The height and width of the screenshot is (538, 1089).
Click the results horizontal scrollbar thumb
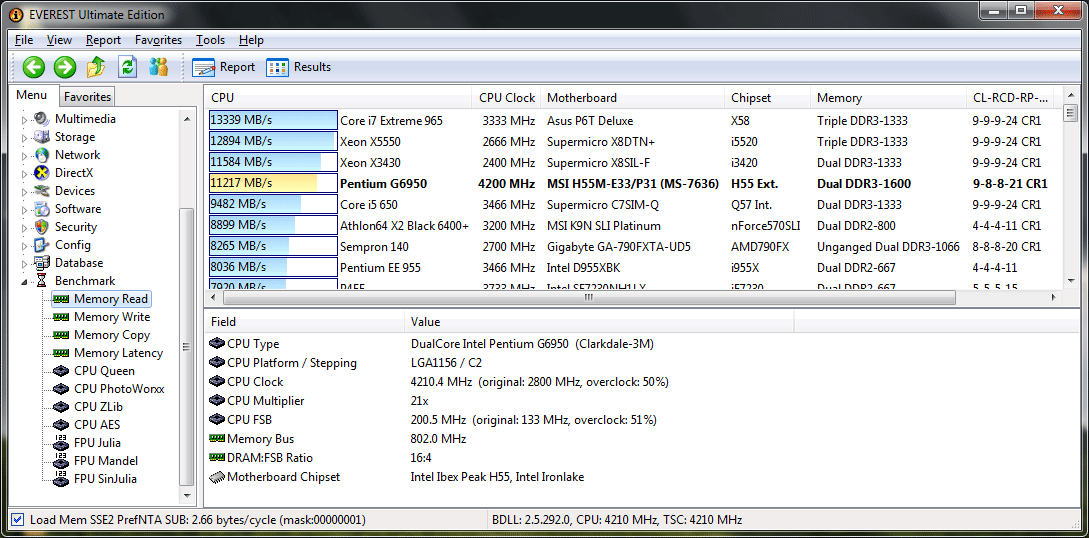(x=589, y=297)
